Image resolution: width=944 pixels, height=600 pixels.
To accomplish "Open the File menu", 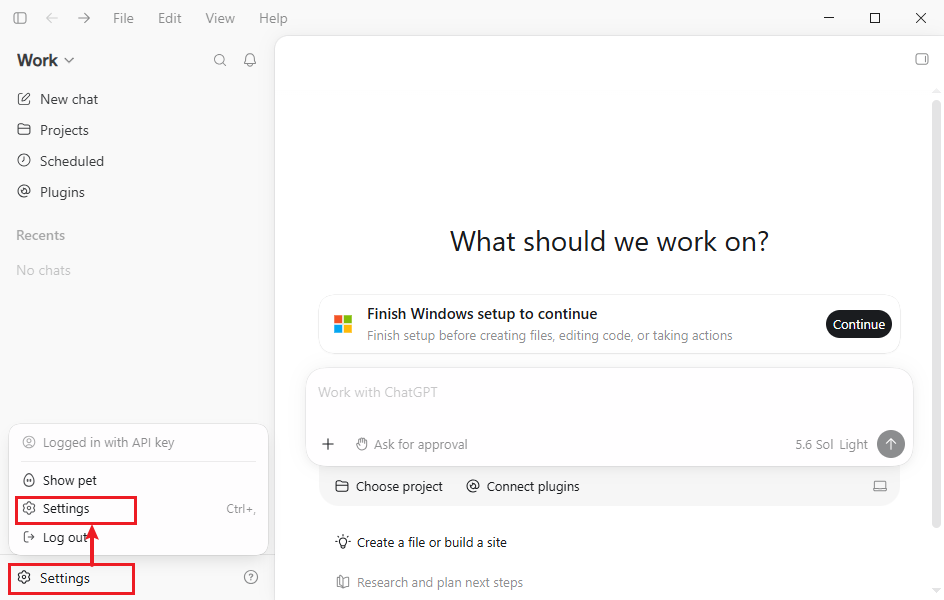I will [123, 18].
